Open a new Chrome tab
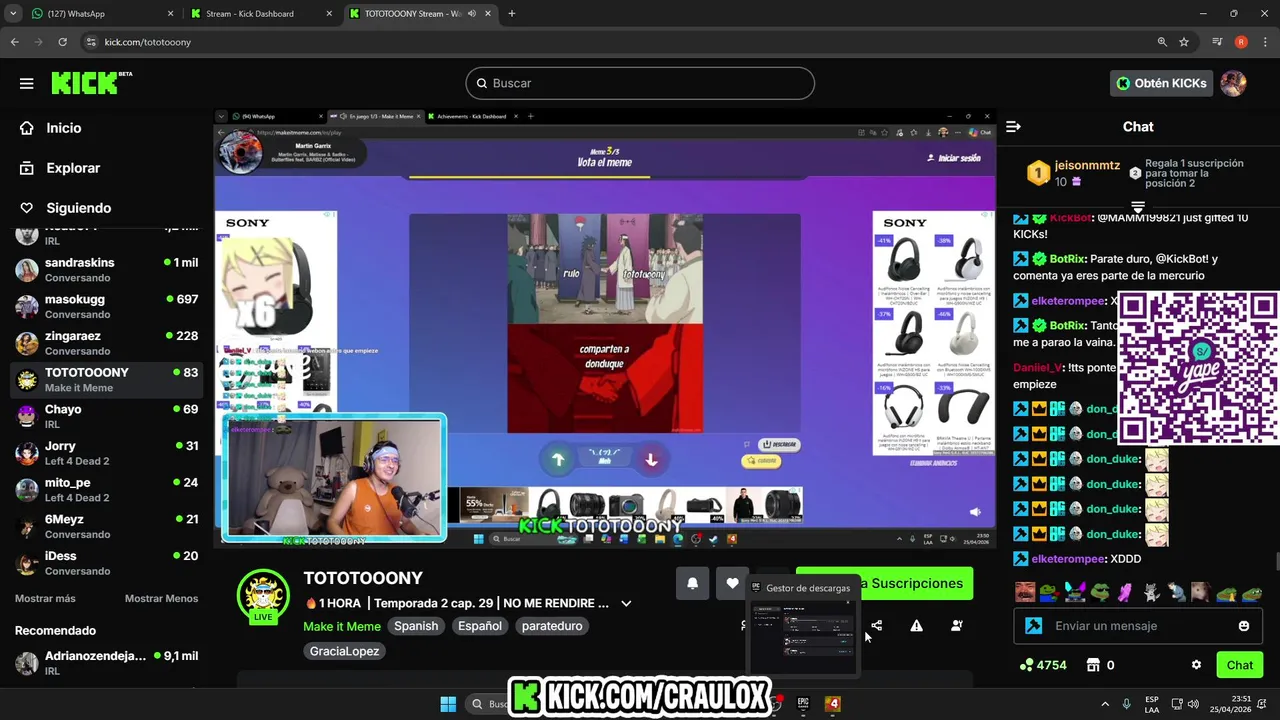Image resolution: width=1280 pixels, height=720 pixels. point(511,14)
